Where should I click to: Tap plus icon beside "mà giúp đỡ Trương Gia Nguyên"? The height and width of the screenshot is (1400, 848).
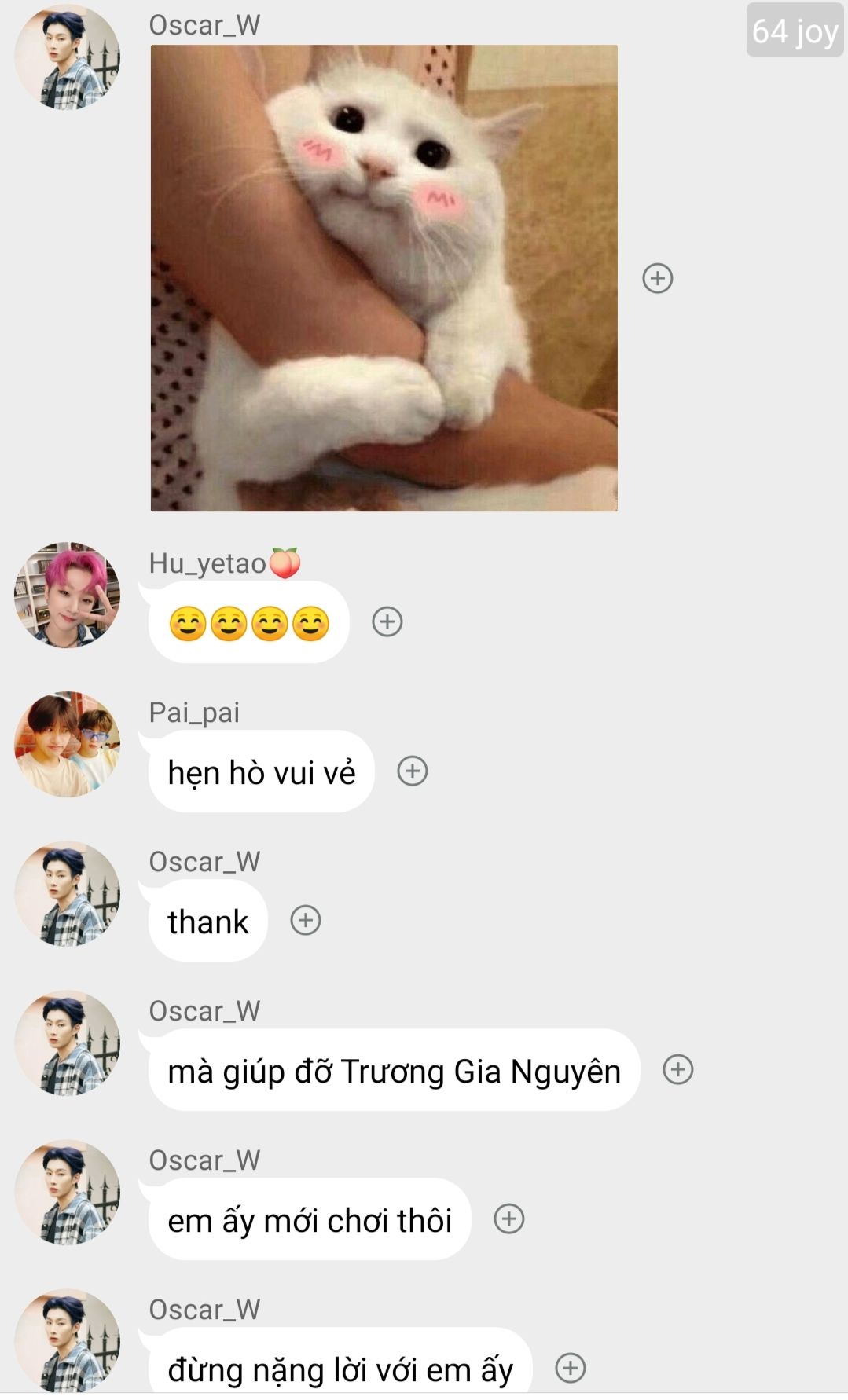click(678, 1069)
